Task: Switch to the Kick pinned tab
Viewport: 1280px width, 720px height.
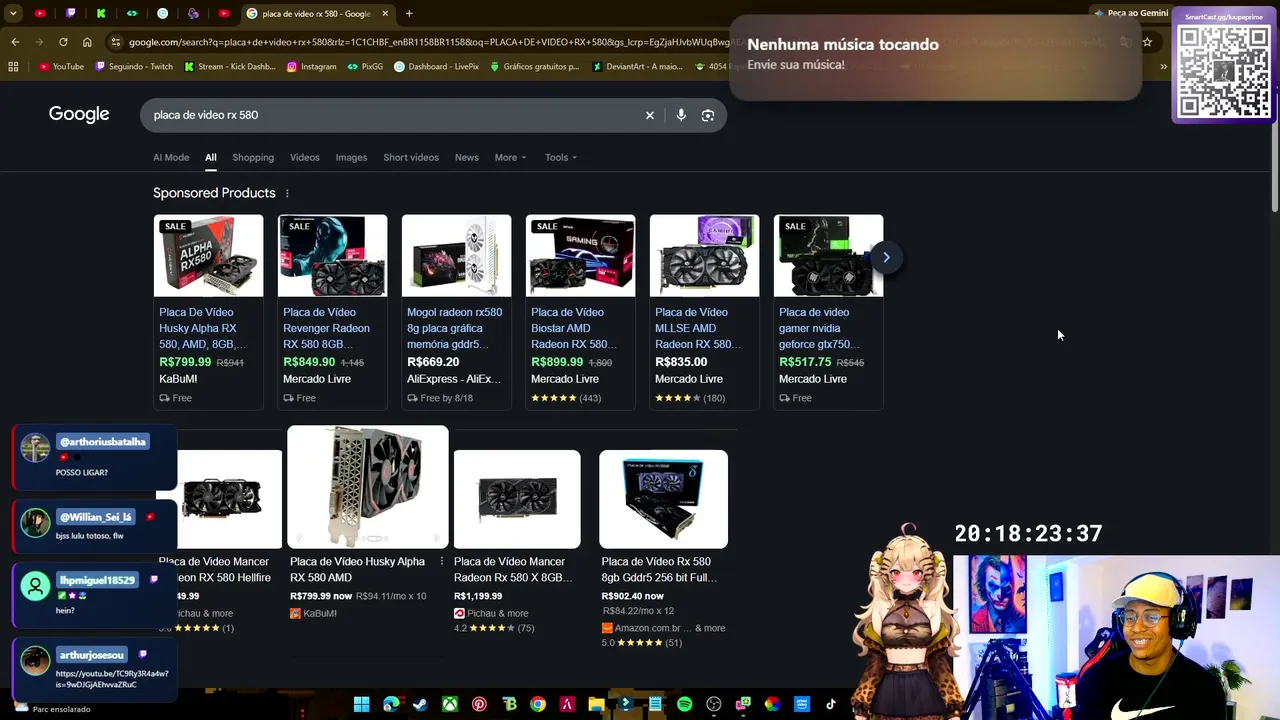Action: [x=101, y=13]
